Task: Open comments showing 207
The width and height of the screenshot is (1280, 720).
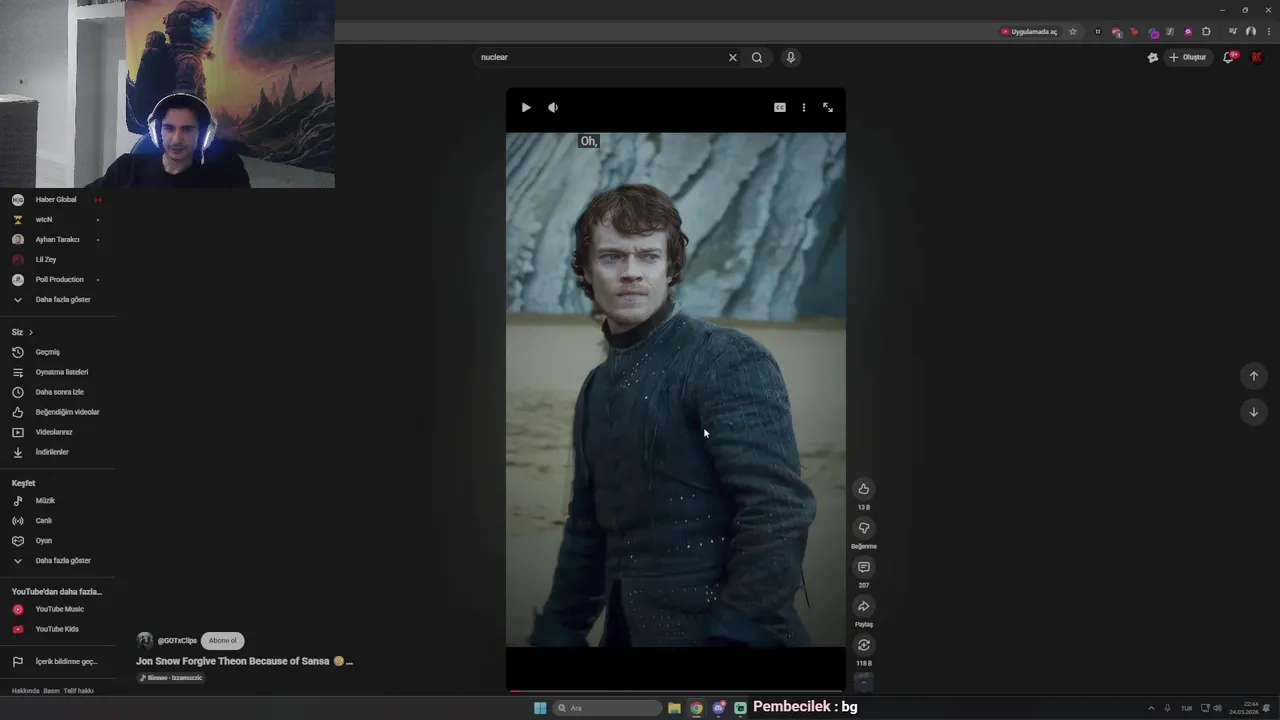Action: tap(864, 567)
